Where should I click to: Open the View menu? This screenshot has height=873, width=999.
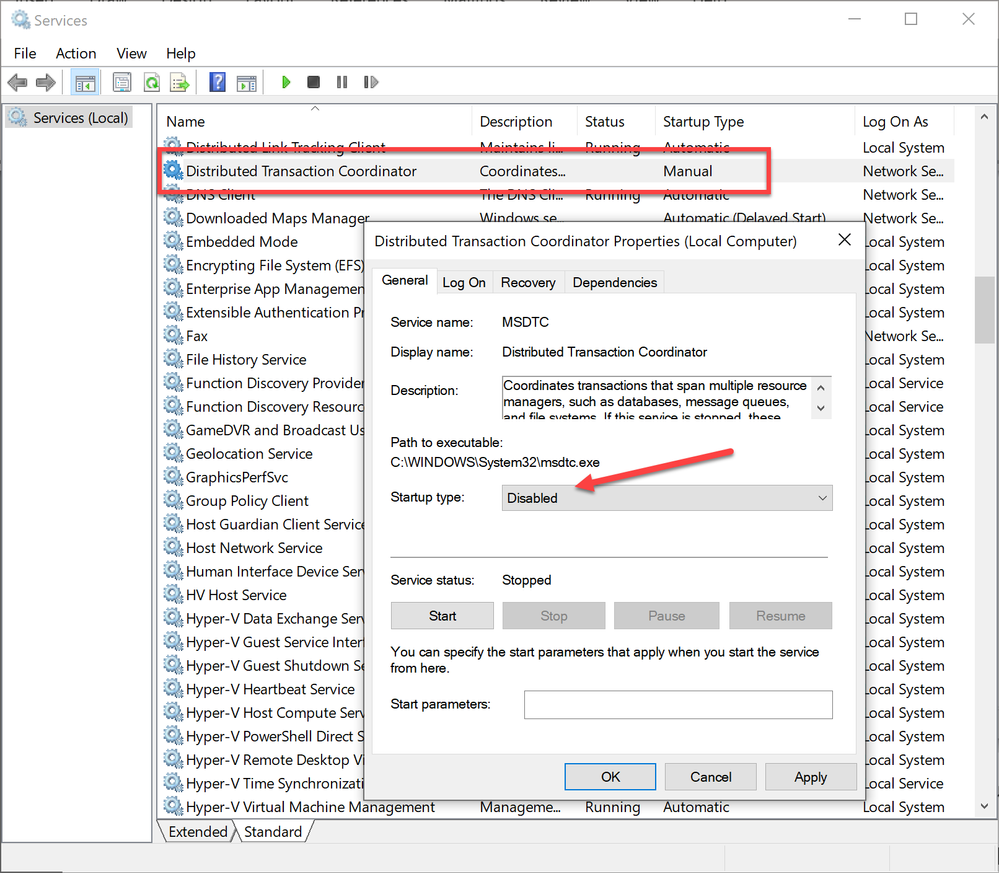[x=131, y=54]
